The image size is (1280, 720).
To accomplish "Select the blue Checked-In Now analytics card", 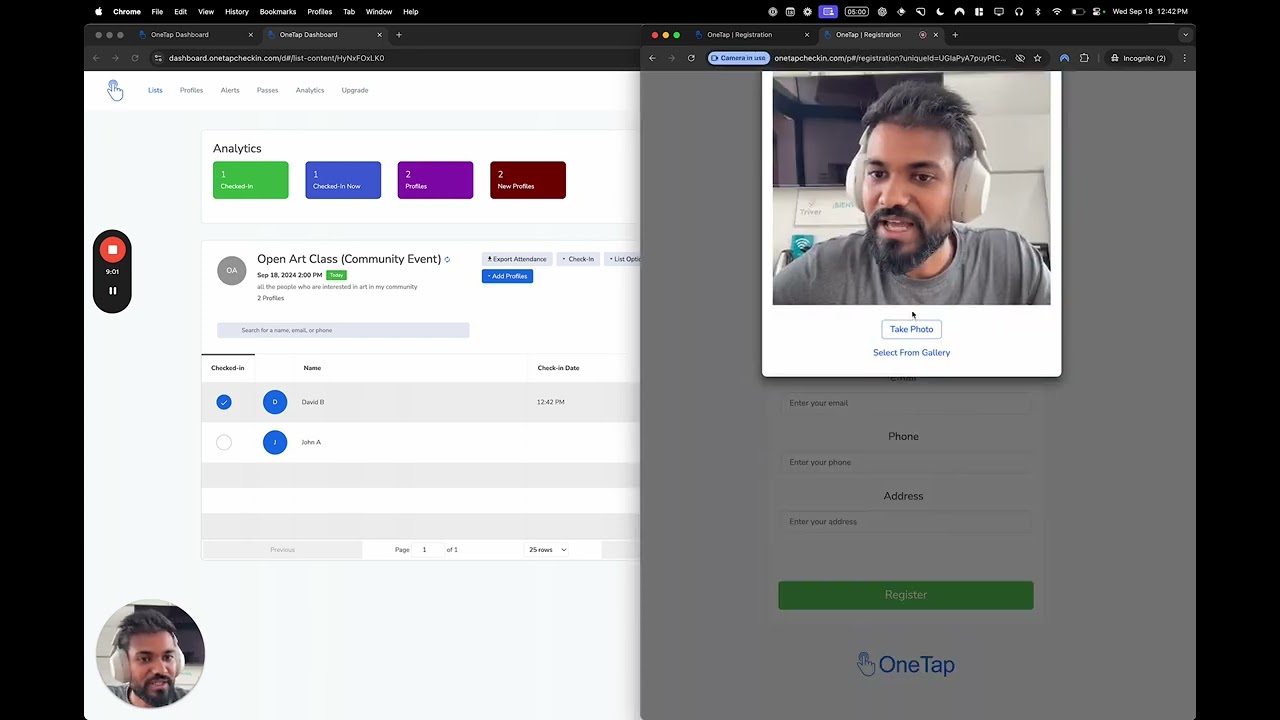I will [343, 180].
